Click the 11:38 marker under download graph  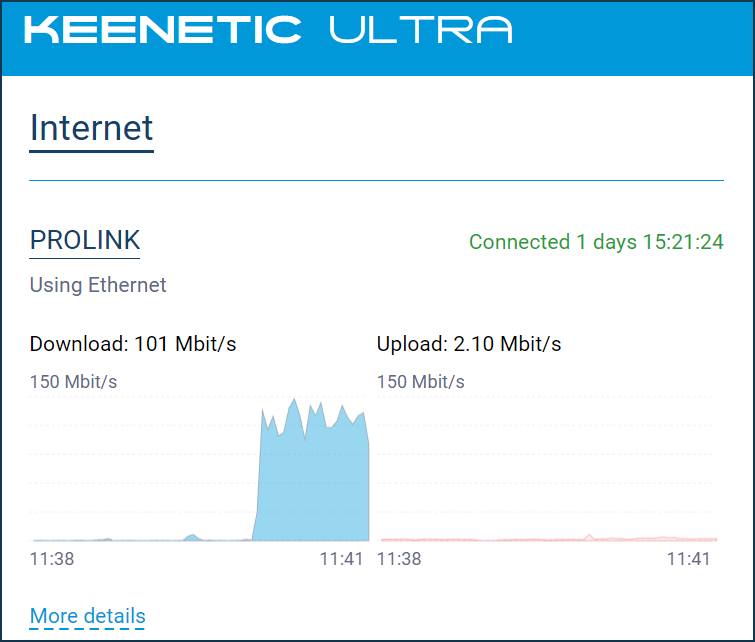click(x=52, y=559)
